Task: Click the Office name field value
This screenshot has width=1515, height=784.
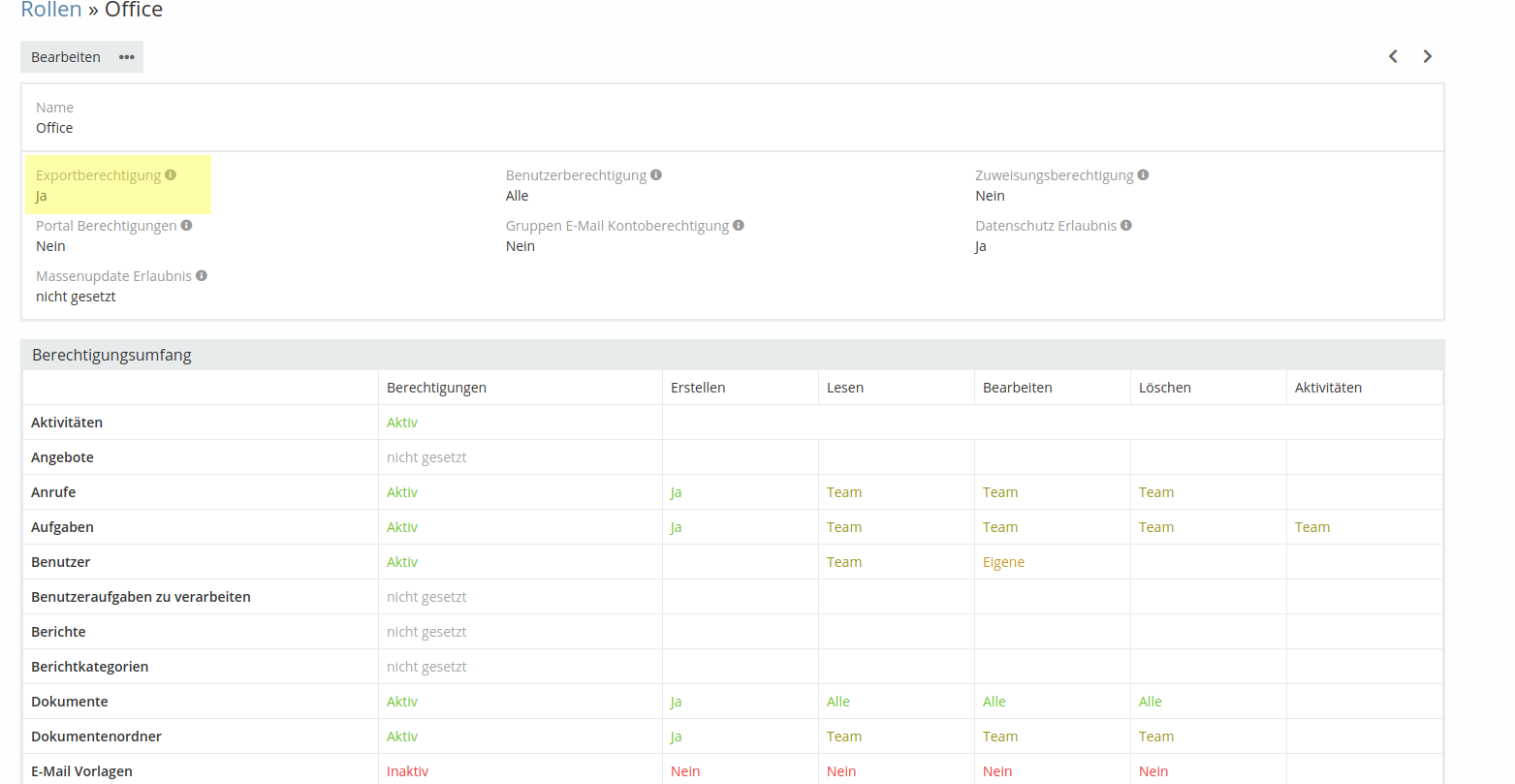Action: (54, 128)
